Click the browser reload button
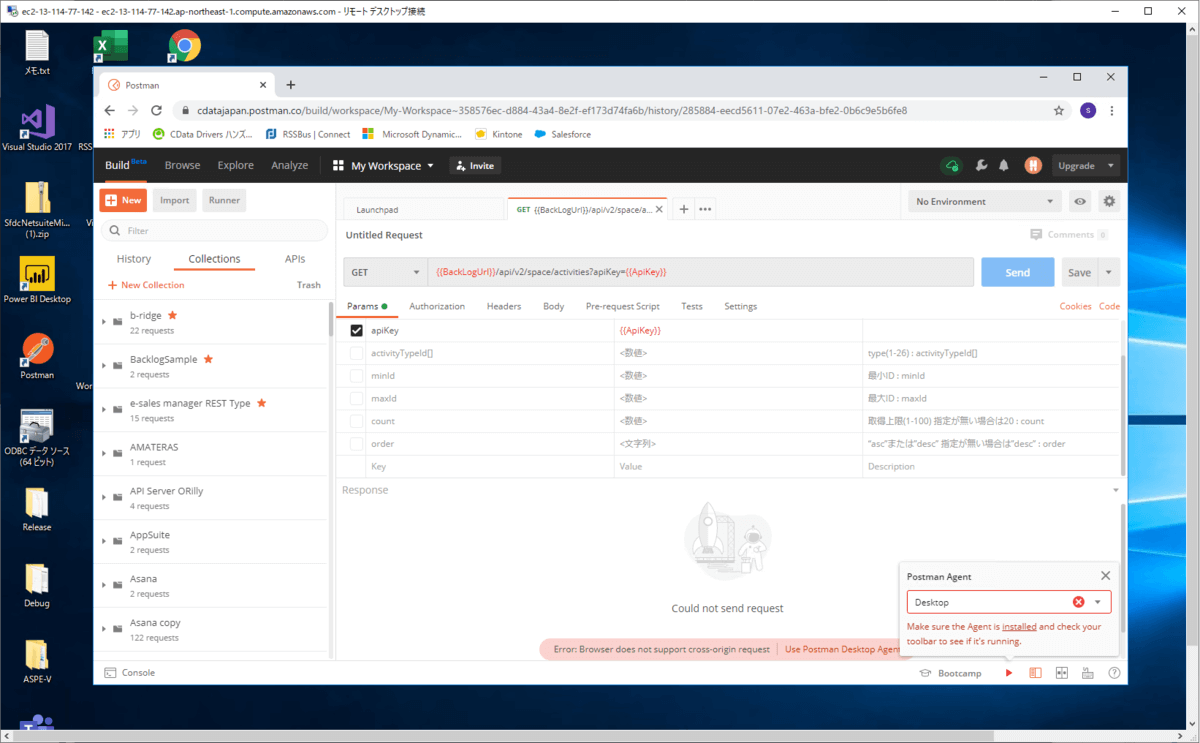Viewport: 1200px width, 743px height. point(156,111)
